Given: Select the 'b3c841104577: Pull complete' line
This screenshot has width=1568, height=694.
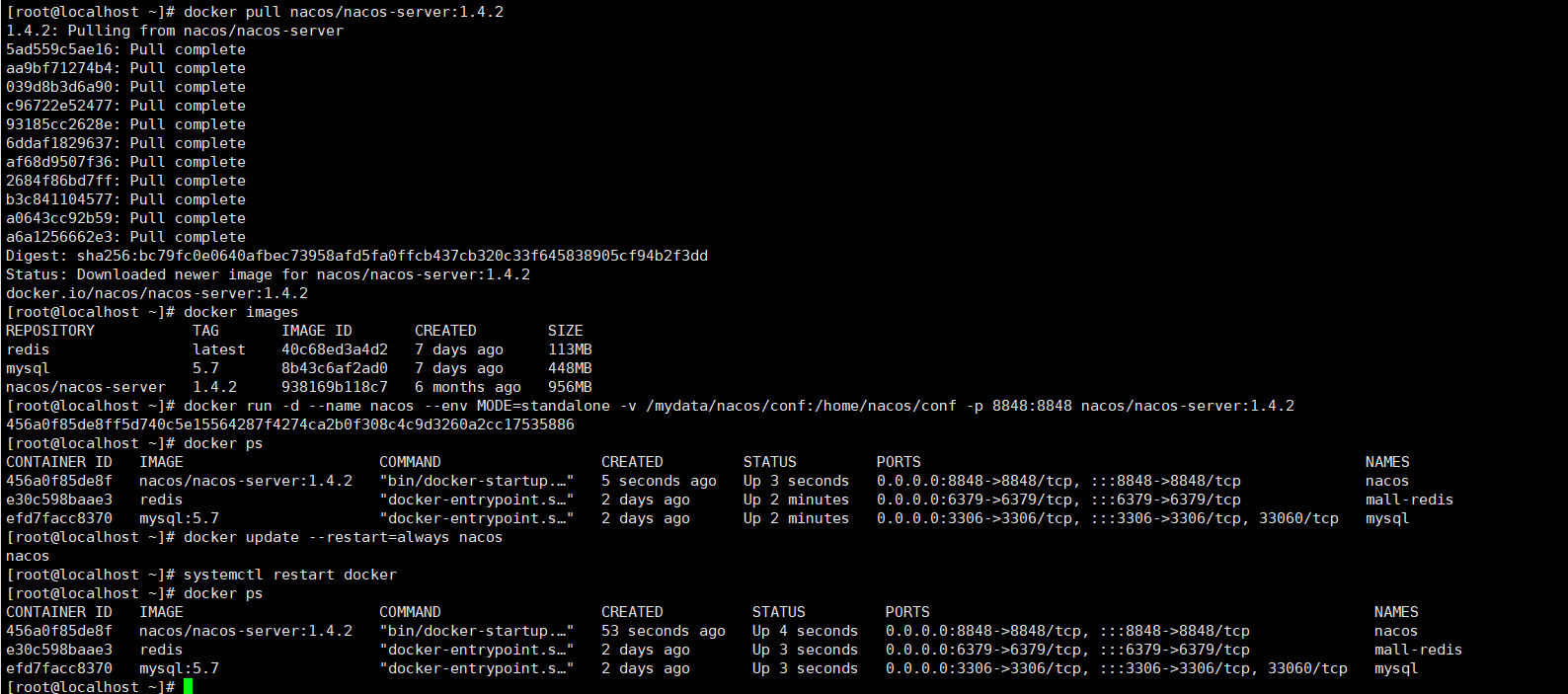Looking at the screenshot, I should (x=125, y=199).
